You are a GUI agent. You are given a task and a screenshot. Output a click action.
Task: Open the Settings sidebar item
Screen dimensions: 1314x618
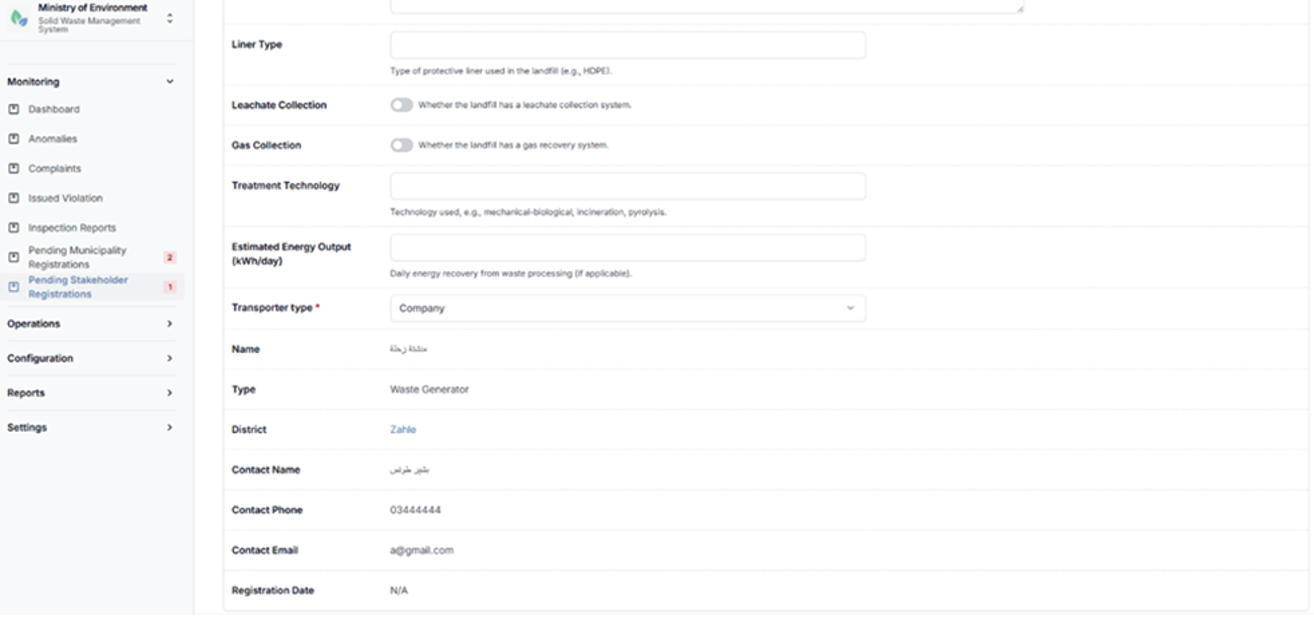pos(90,427)
